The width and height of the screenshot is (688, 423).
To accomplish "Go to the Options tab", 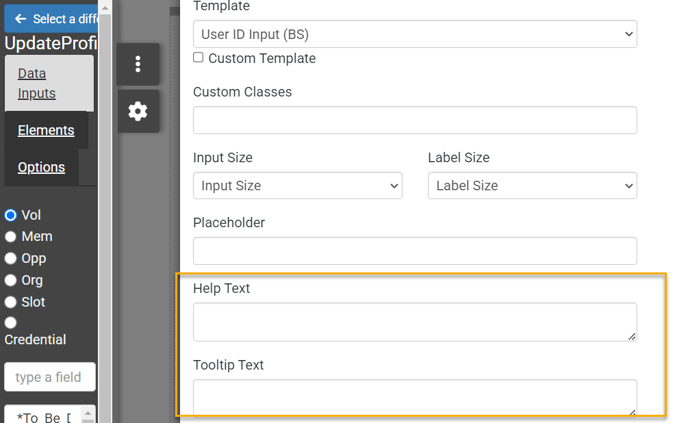I will coord(41,167).
